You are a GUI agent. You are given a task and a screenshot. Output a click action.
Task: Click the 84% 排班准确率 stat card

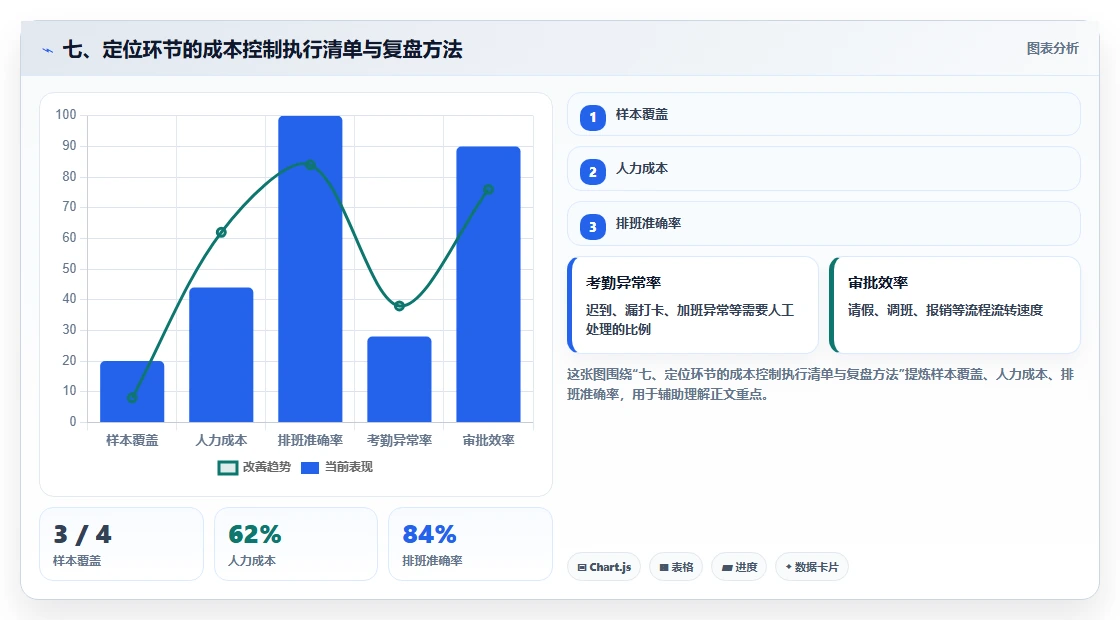tap(470, 544)
